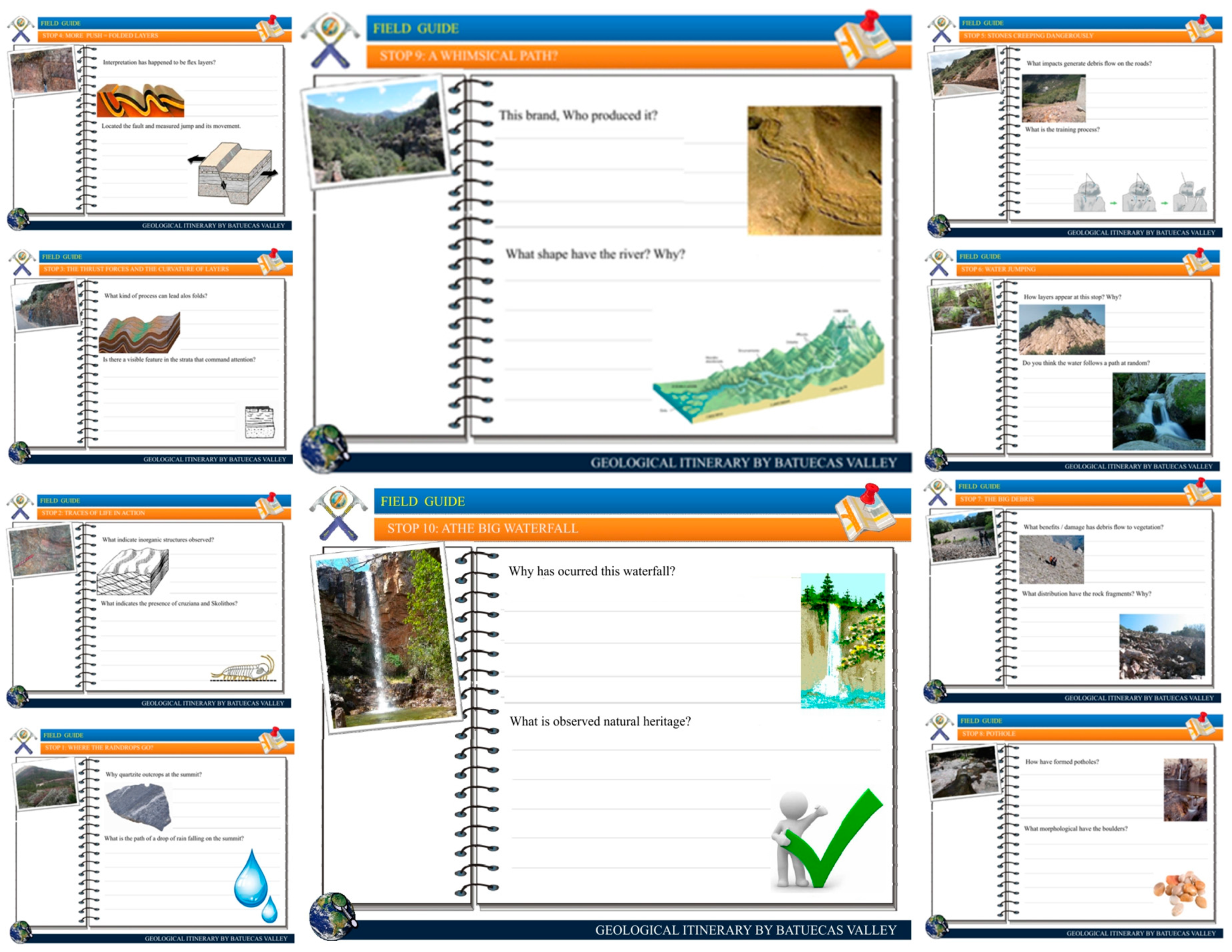Viewport: 1232px width, 952px height.
Task: Open the valley landscape photo on Stop 9
Action: (x=376, y=133)
